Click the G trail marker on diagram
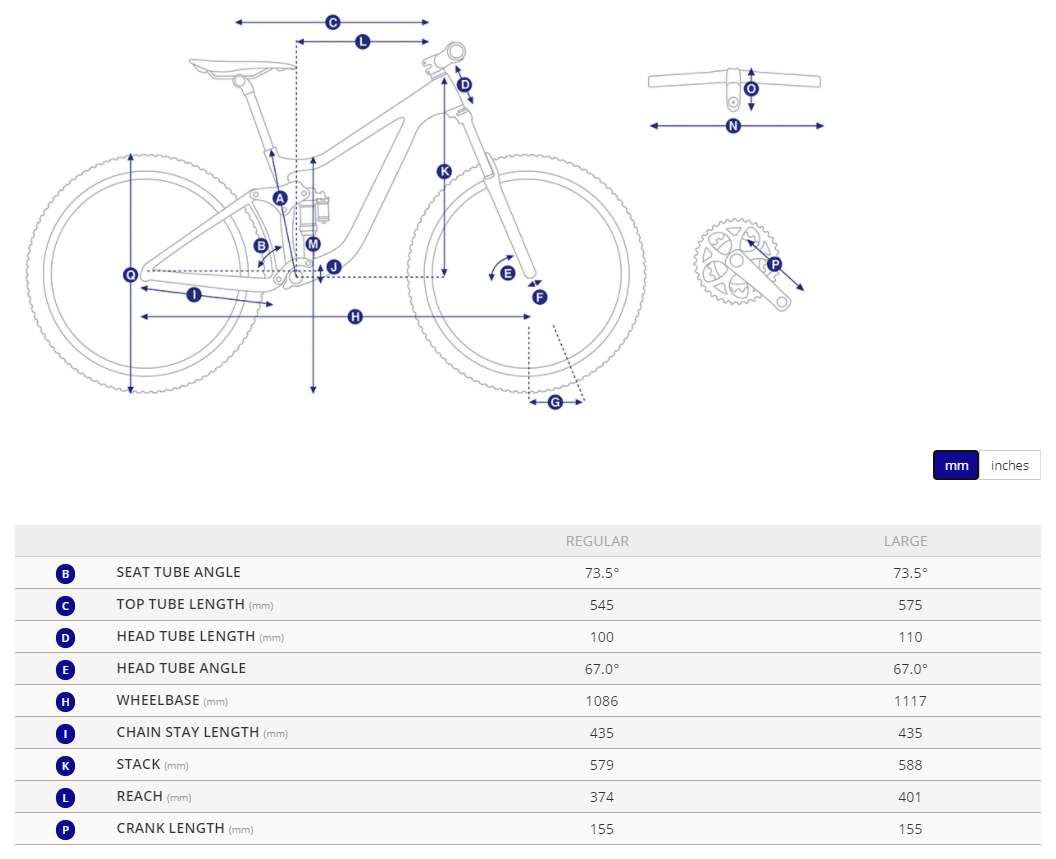 556,402
